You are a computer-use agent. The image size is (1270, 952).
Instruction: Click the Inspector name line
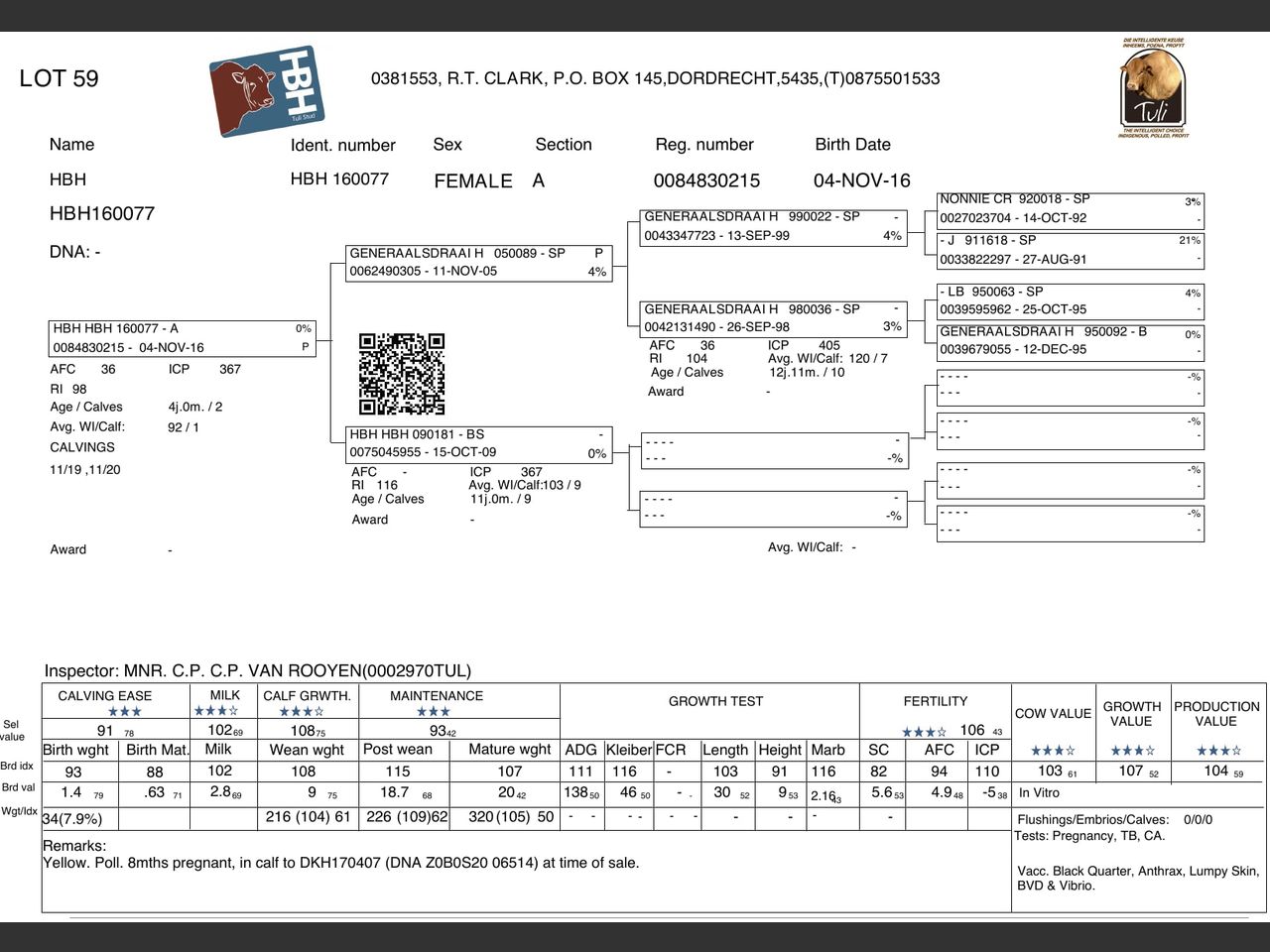258,671
